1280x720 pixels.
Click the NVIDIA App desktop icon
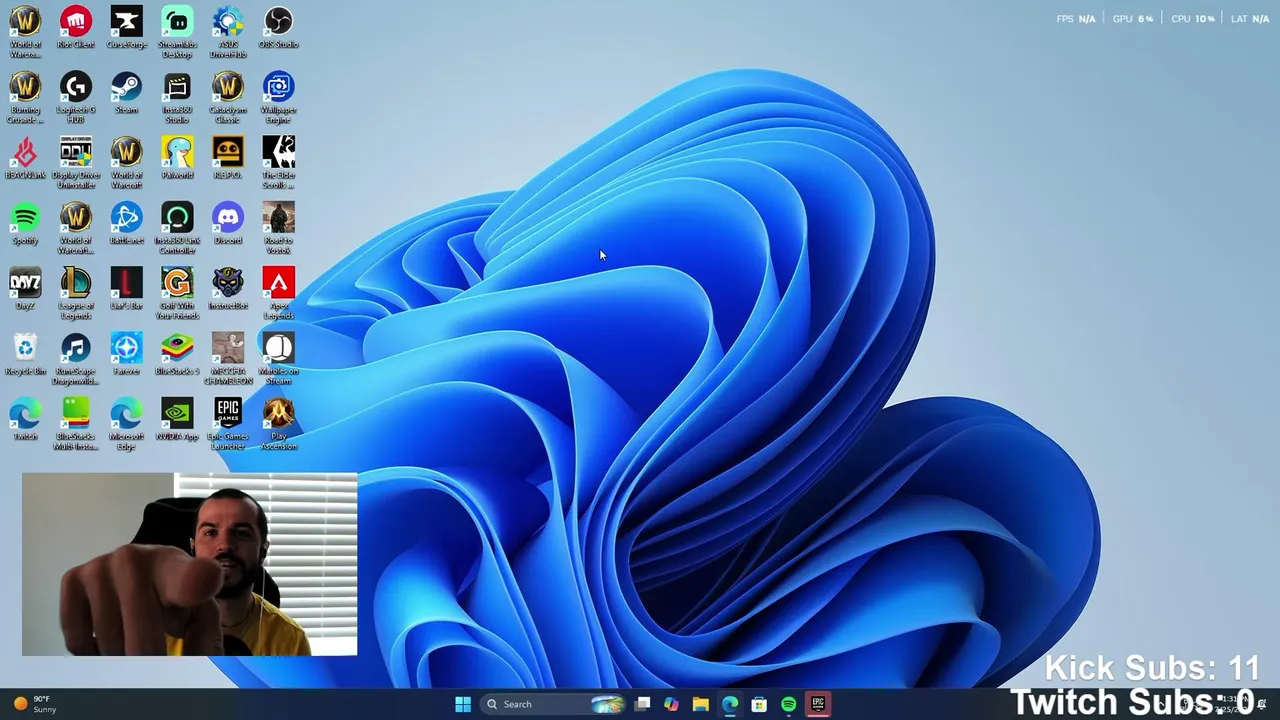coord(177,420)
